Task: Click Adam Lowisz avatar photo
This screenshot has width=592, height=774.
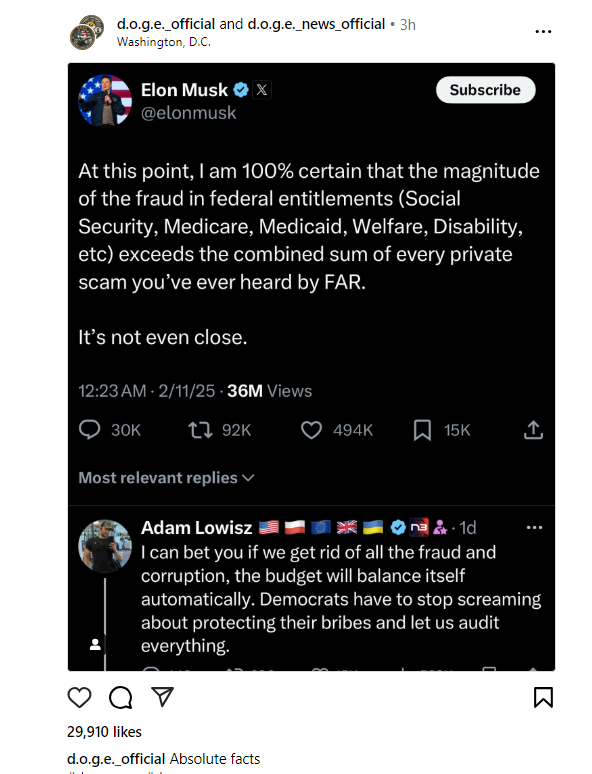Action: tap(105, 546)
